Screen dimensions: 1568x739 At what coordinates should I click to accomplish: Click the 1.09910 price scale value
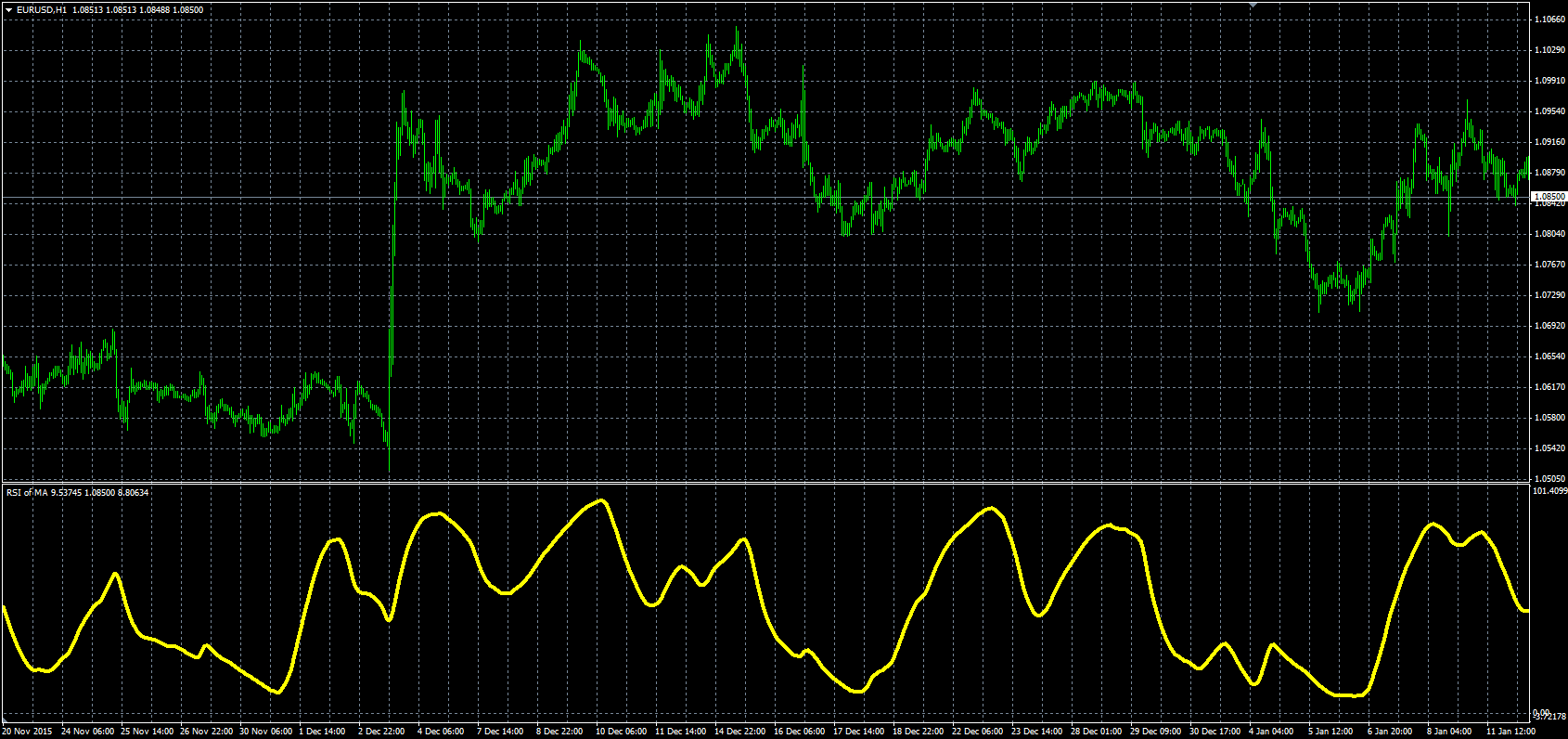tap(1550, 81)
